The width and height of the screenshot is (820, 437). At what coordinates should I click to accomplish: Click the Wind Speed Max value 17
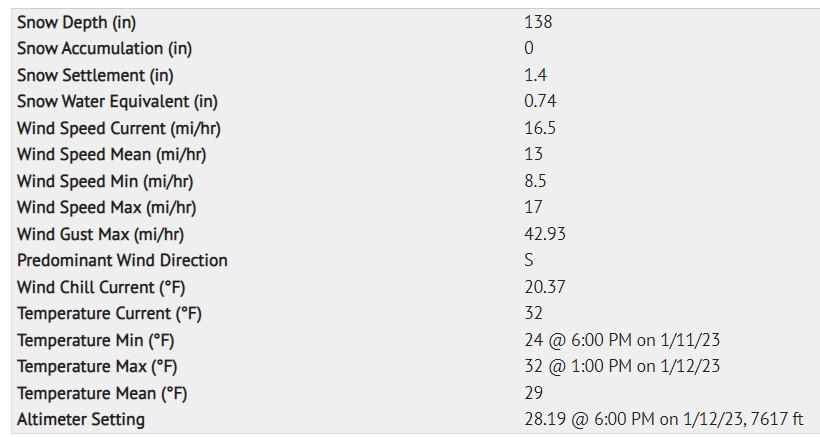coord(533,207)
